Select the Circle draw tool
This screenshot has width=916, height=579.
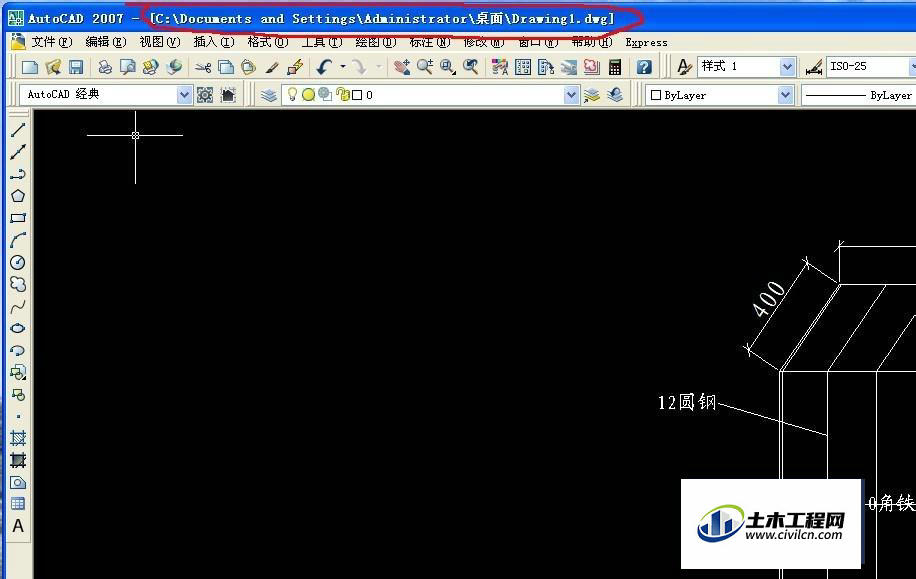tap(18, 262)
